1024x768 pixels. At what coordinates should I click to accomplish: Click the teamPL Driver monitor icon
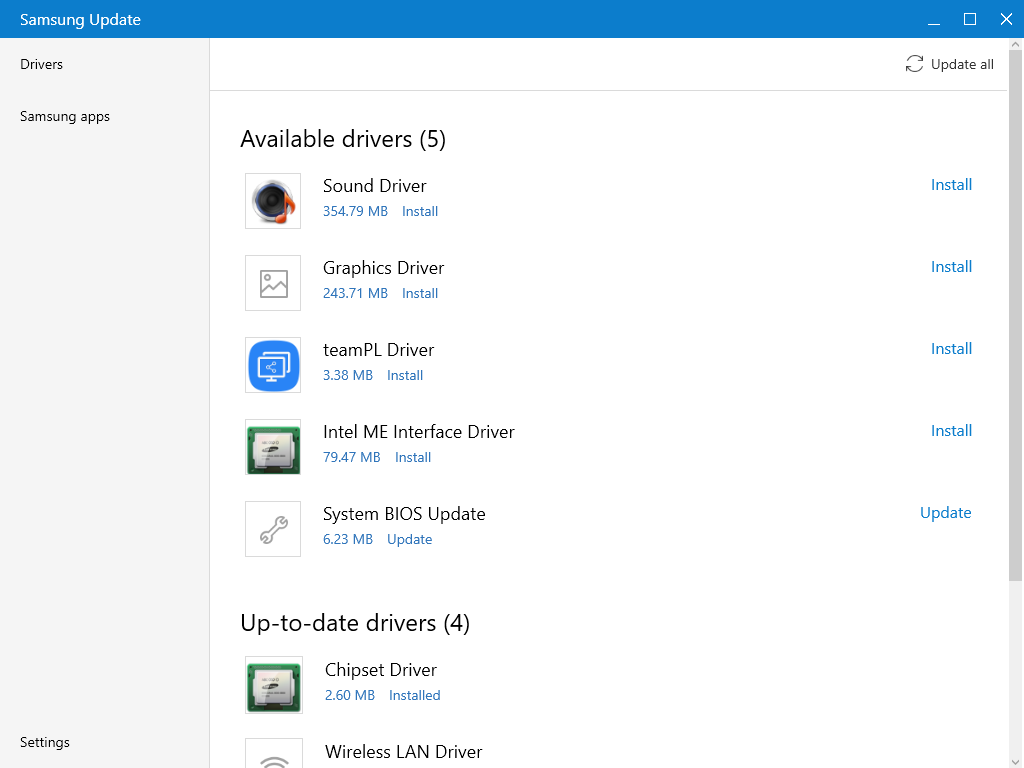click(272, 365)
